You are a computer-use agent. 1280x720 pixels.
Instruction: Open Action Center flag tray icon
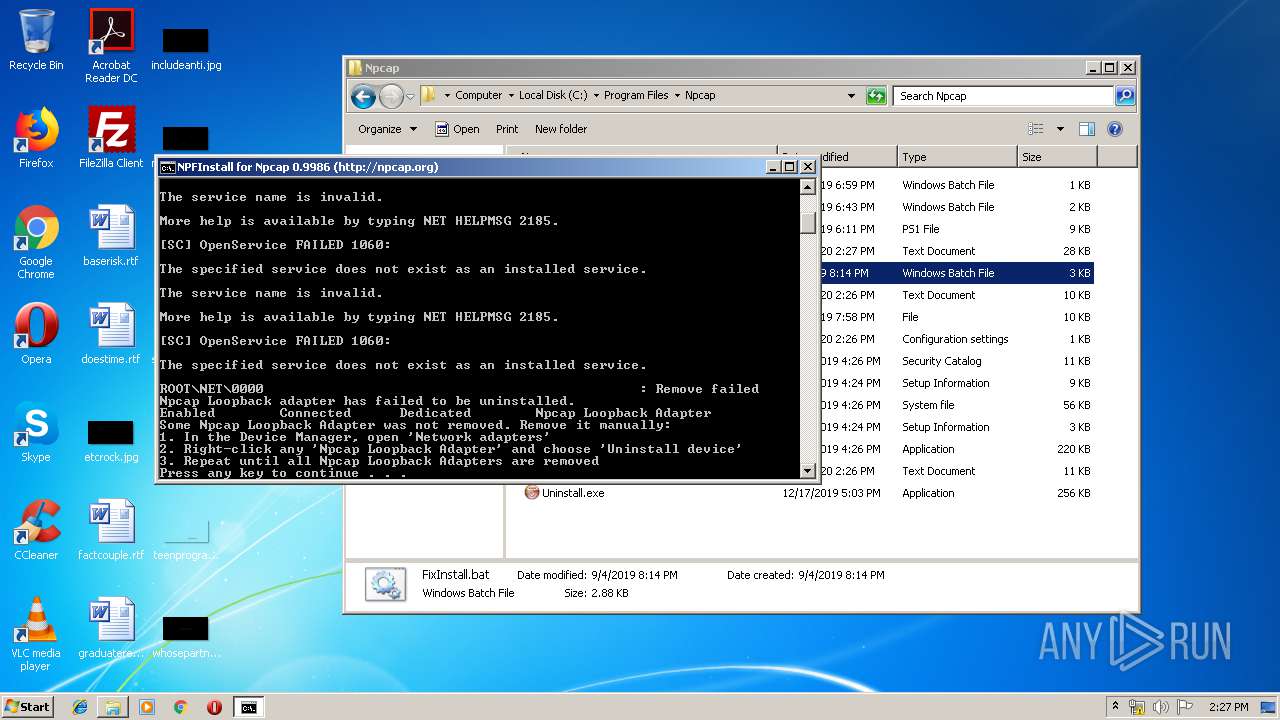click(1184, 707)
